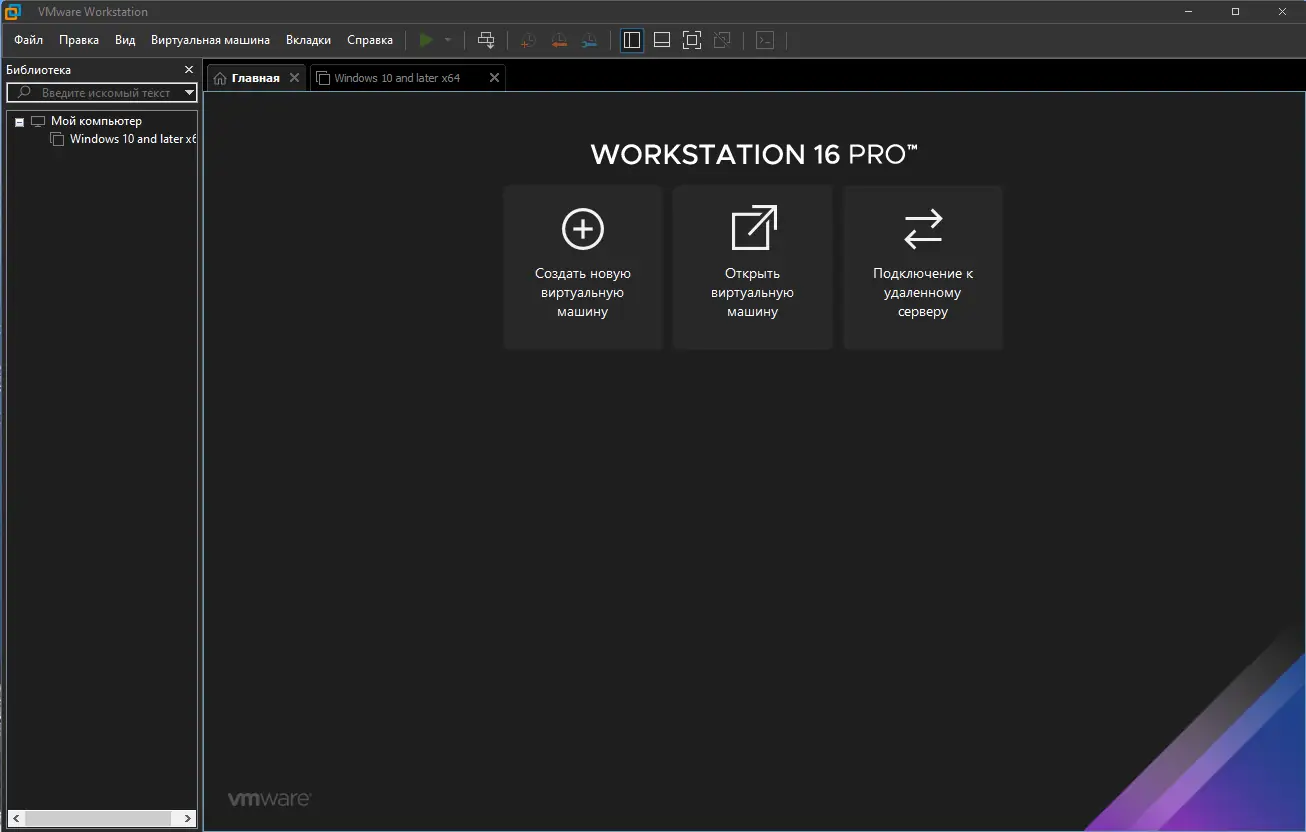
Task: Power on the virtual machine
Action: pyautogui.click(x=428, y=40)
